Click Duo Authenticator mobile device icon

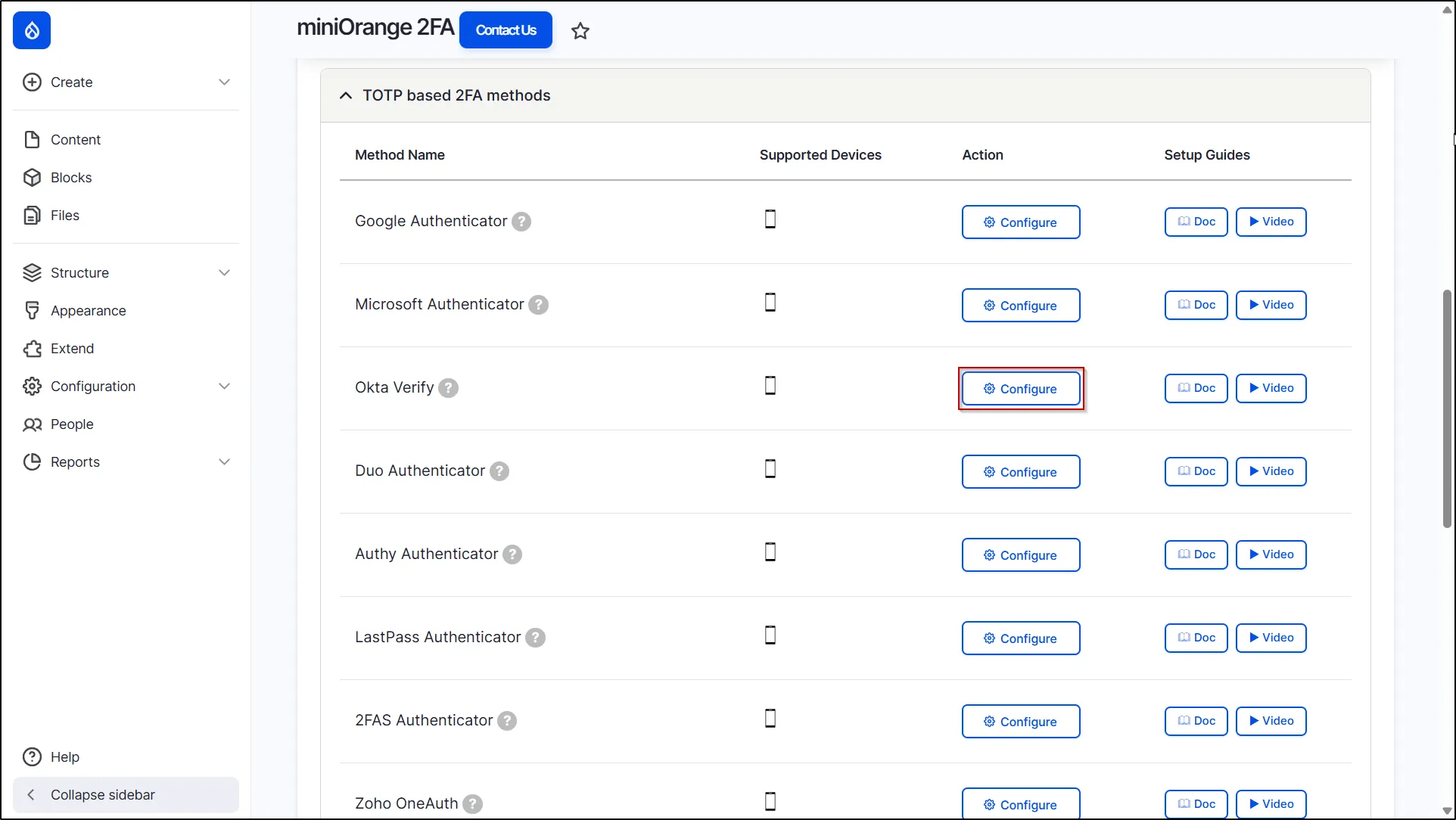[x=770, y=468]
